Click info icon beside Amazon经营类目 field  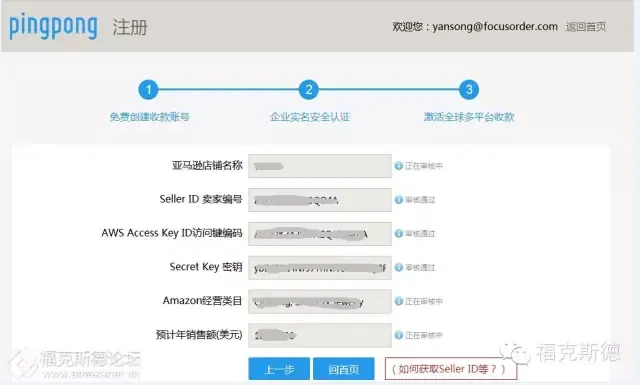pyautogui.click(x=399, y=301)
